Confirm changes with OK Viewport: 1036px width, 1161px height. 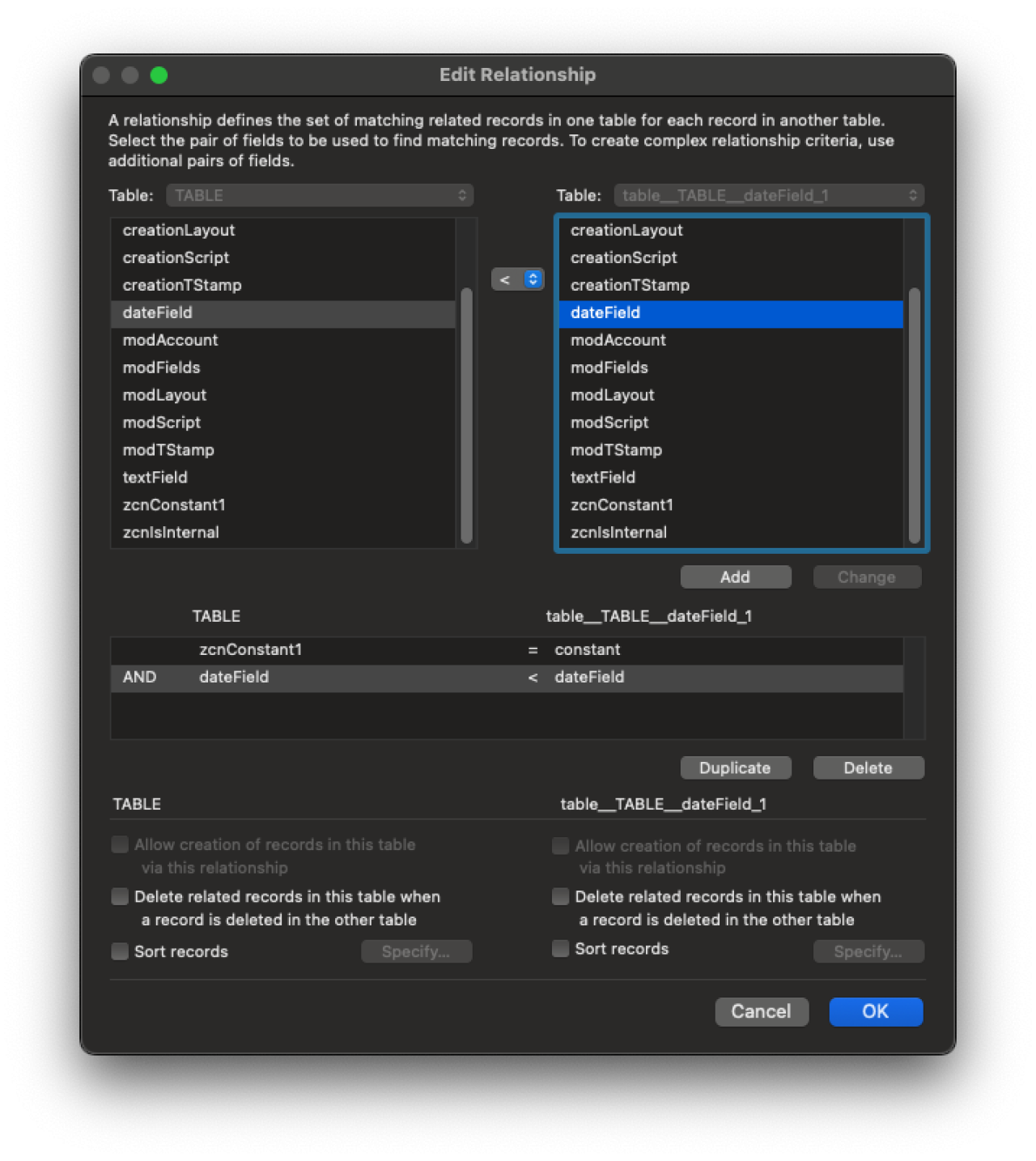tap(876, 1011)
